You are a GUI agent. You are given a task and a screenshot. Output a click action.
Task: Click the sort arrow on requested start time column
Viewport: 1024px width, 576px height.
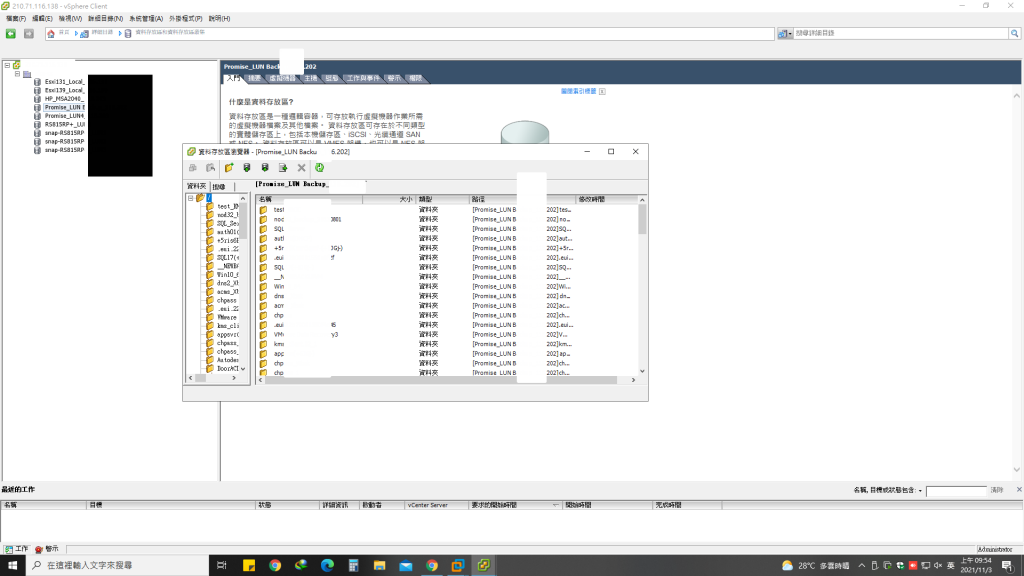[556, 505]
